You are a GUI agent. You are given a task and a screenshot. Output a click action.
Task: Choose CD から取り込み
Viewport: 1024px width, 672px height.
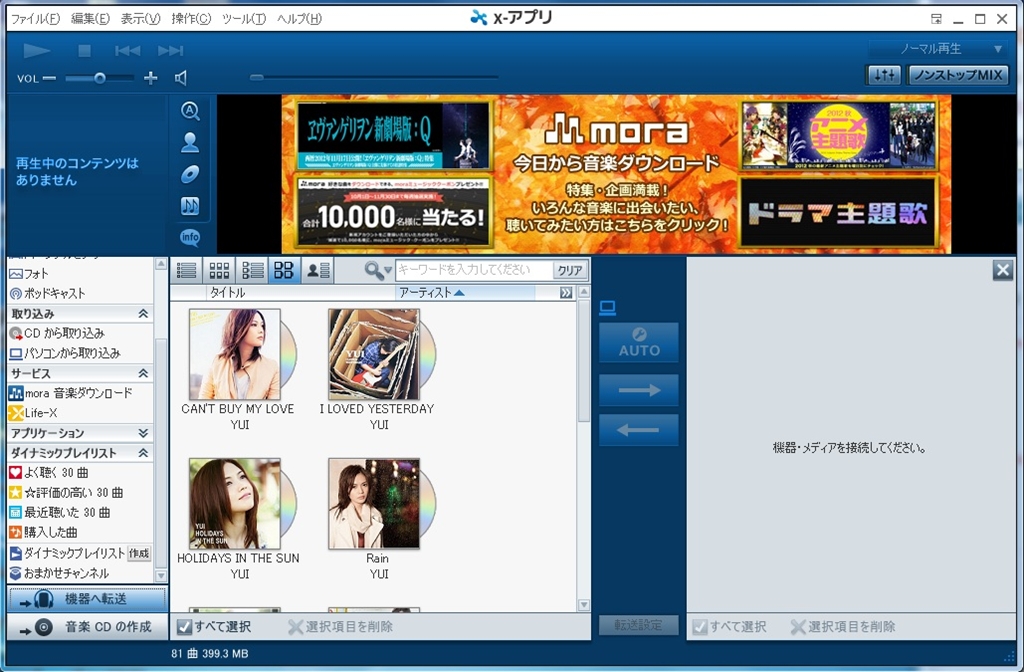[80, 334]
